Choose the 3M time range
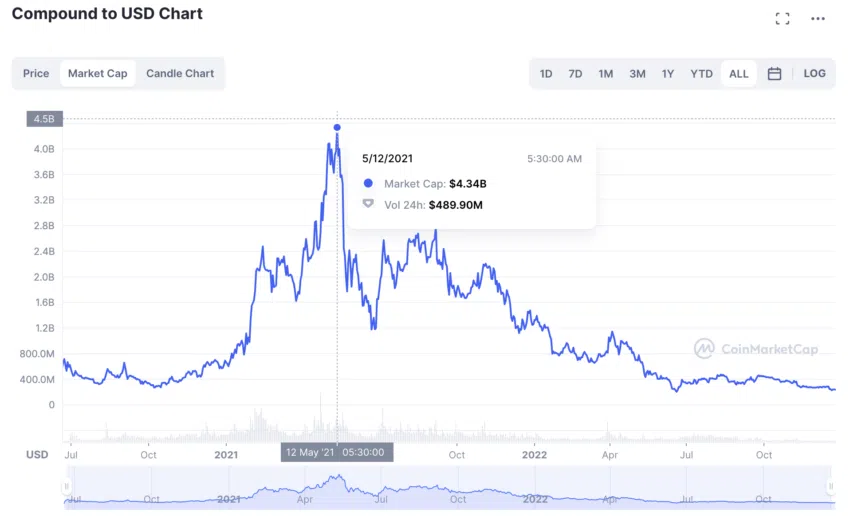The image size is (850, 516). (637, 73)
